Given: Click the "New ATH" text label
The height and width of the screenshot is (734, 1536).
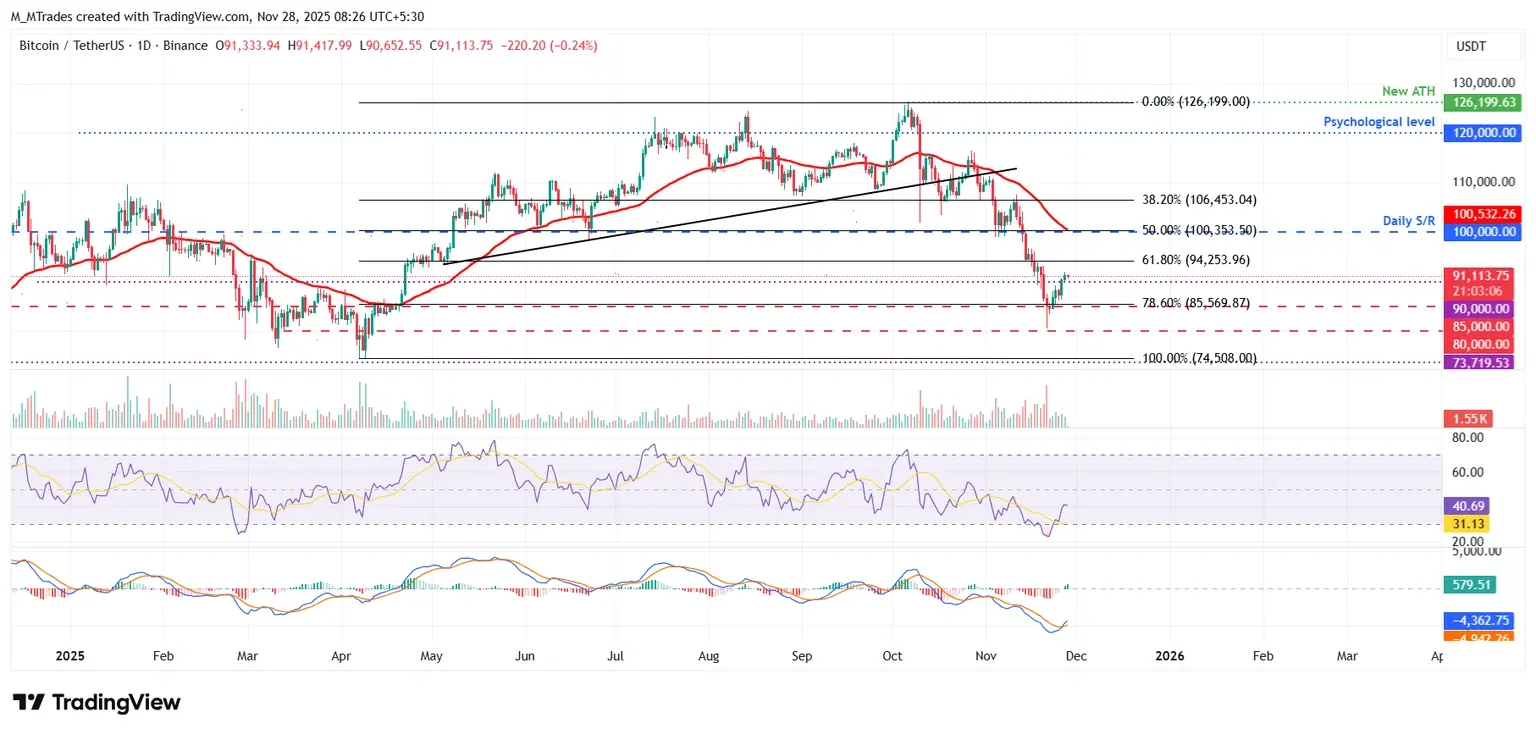Looking at the screenshot, I should (x=1406, y=92).
